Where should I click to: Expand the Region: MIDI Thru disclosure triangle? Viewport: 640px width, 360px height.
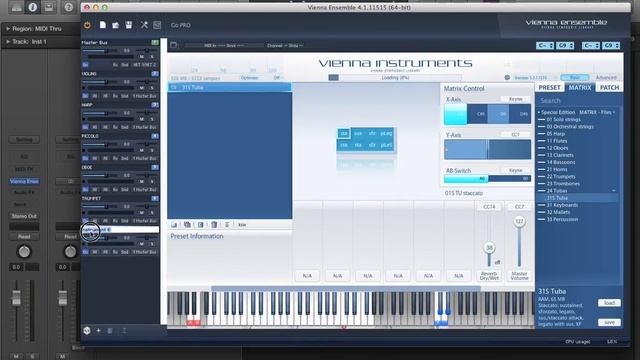point(8,29)
